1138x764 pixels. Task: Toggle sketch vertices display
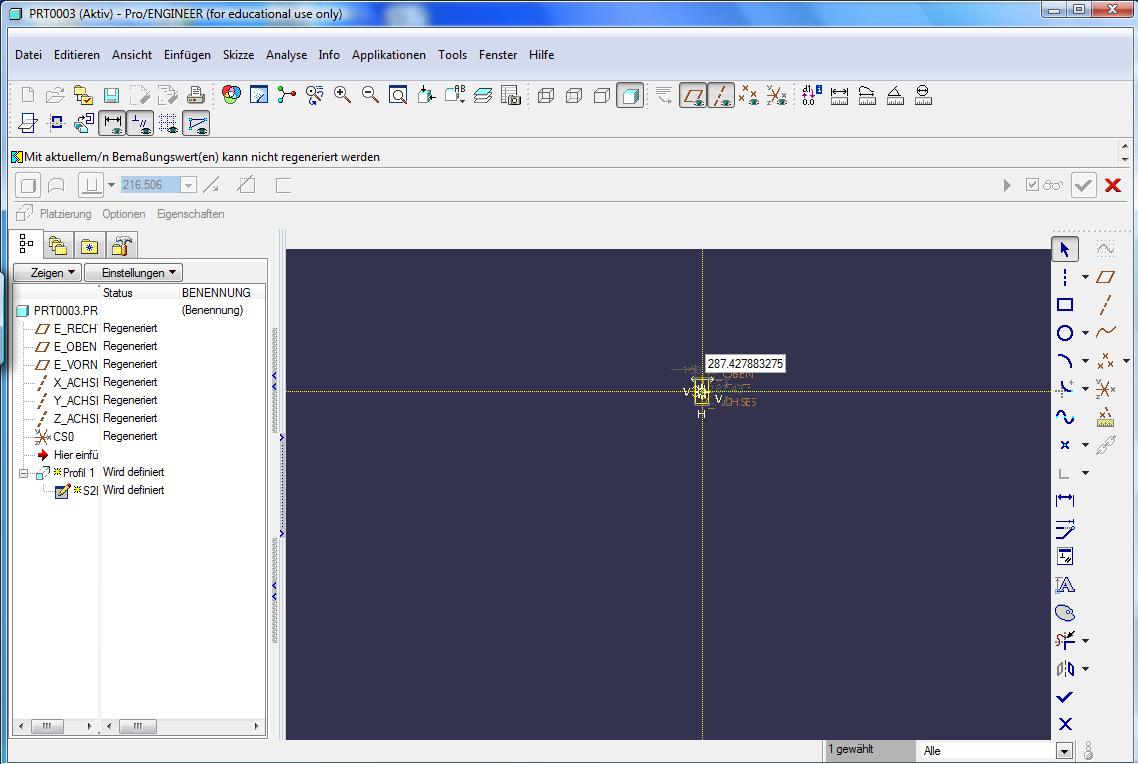pyautogui.click(x=196, y=123)
